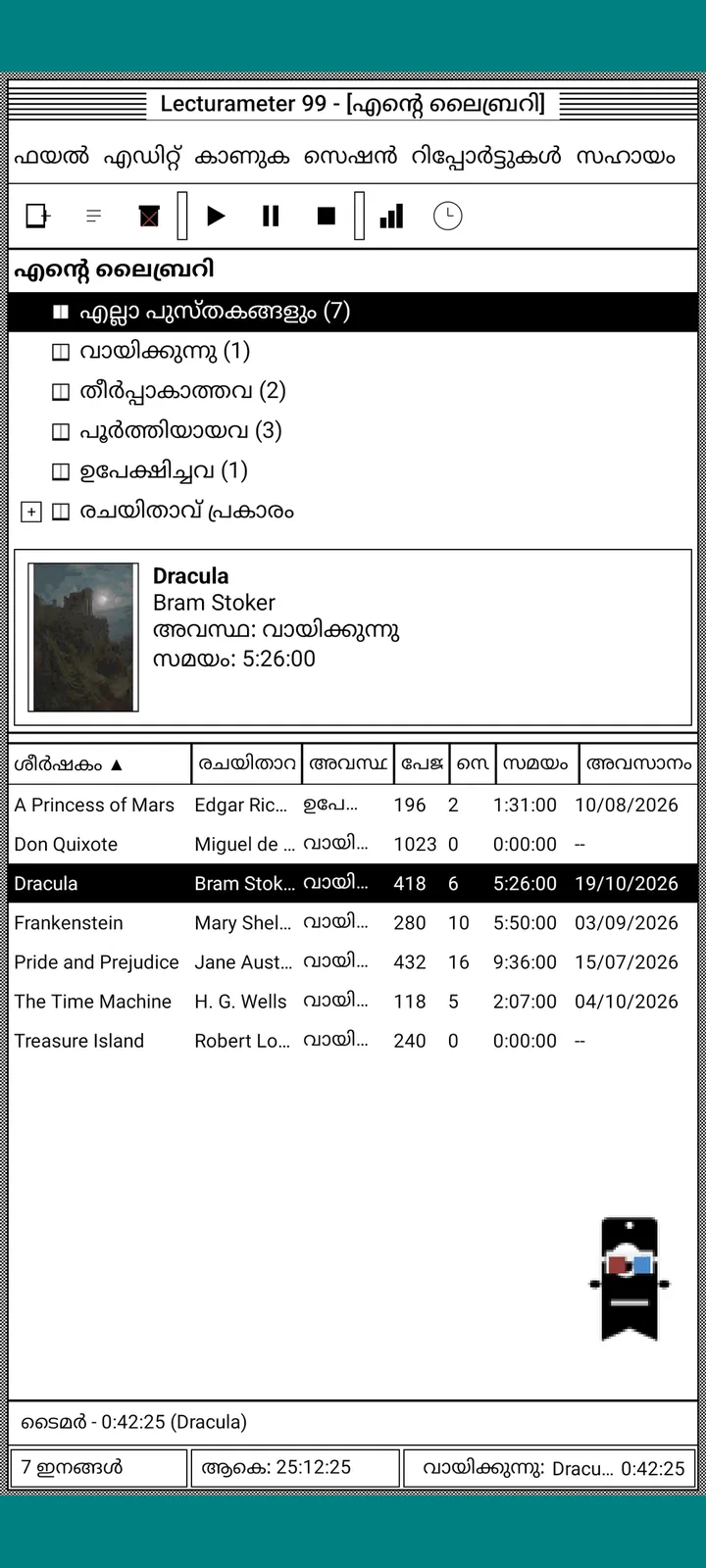
Task: Open the കാണുക menu
Action: tap(242, 156)
